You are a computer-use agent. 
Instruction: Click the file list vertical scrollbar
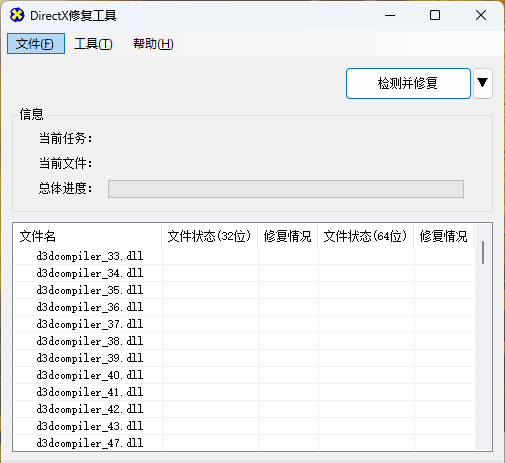click(483, 252)
